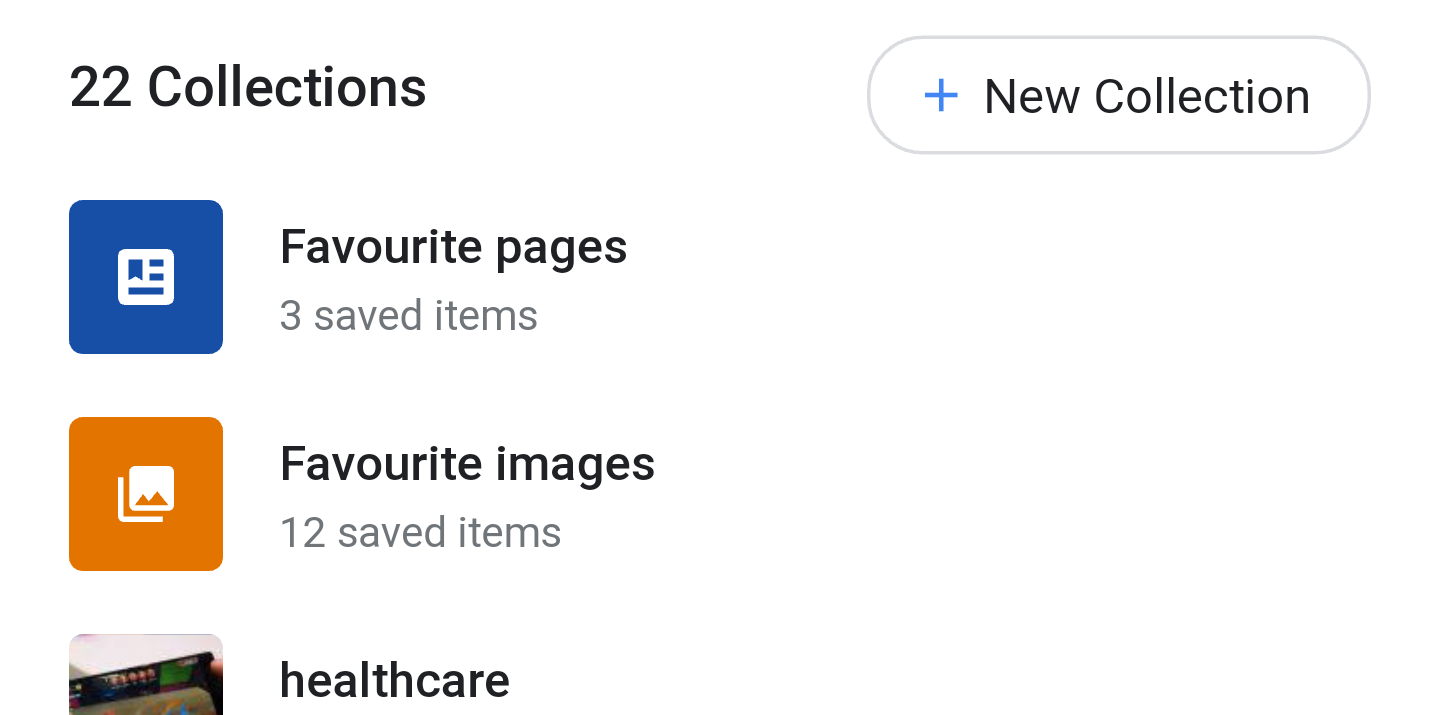Open the healthcare collection title

[x=394, y=681]
